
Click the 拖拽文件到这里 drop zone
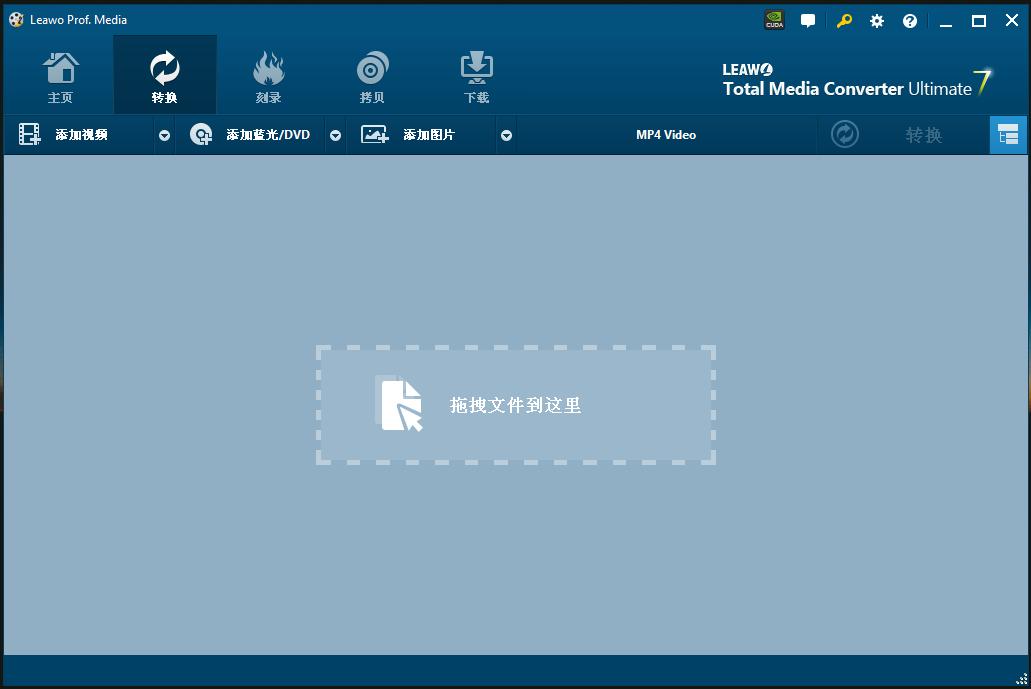point(515,405)
